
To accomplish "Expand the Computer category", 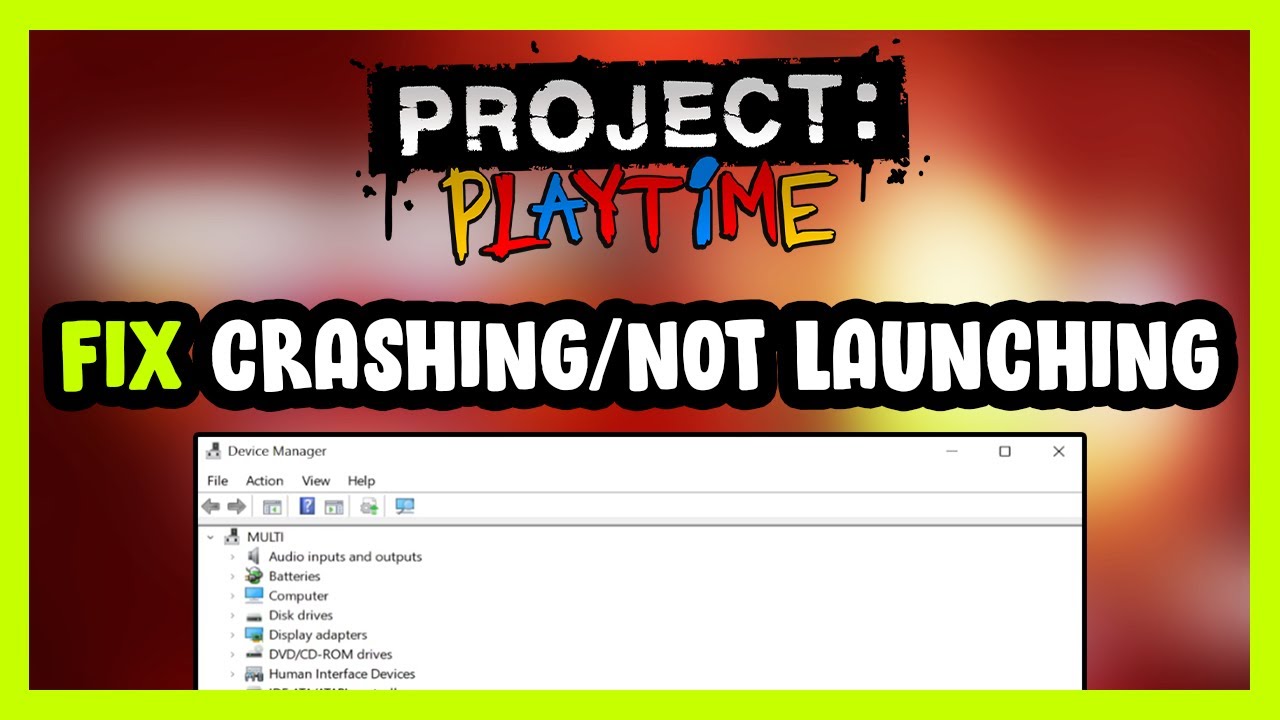I will coord(232,596).
